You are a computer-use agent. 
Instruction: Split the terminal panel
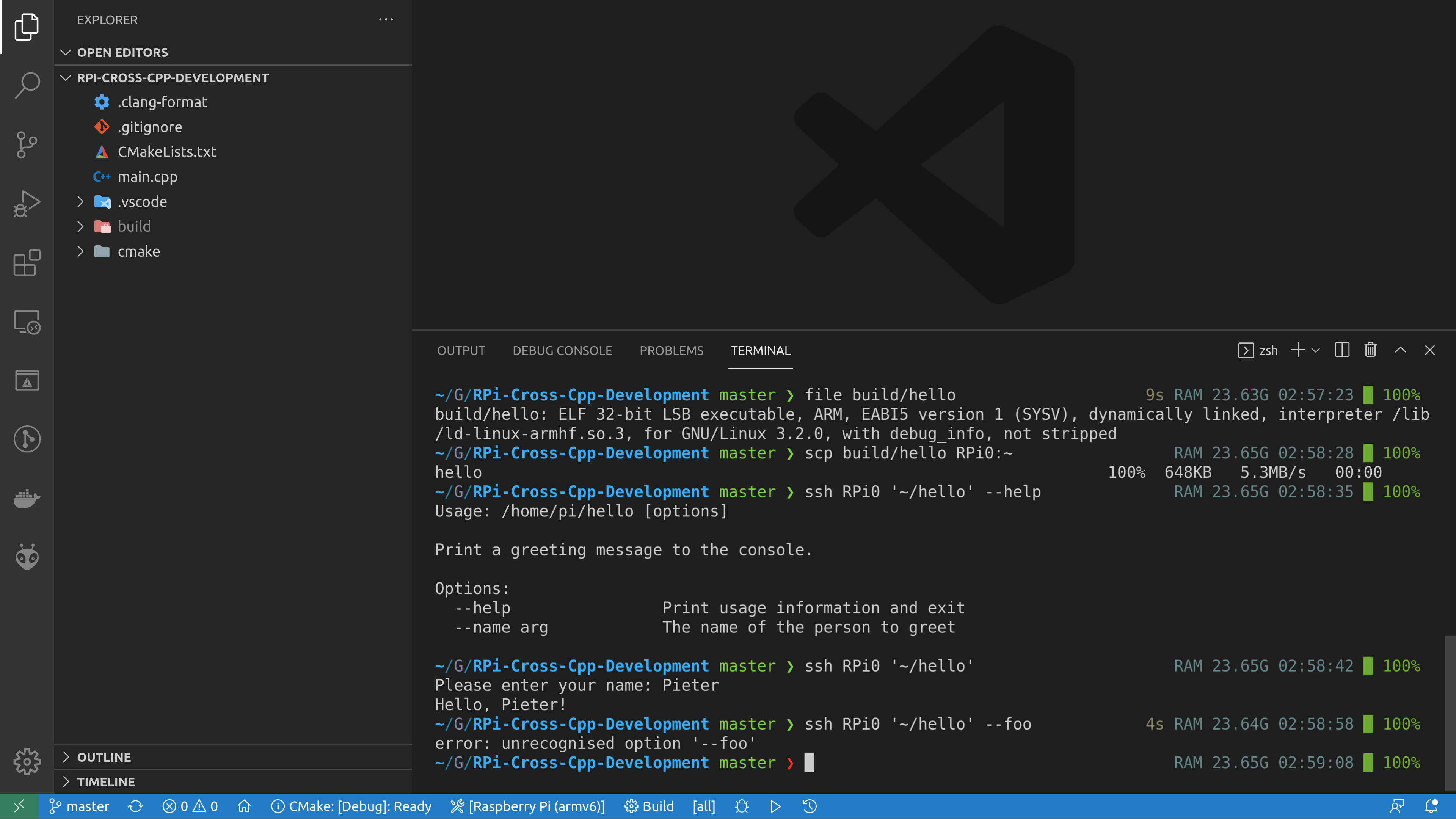coord(1342,350)
